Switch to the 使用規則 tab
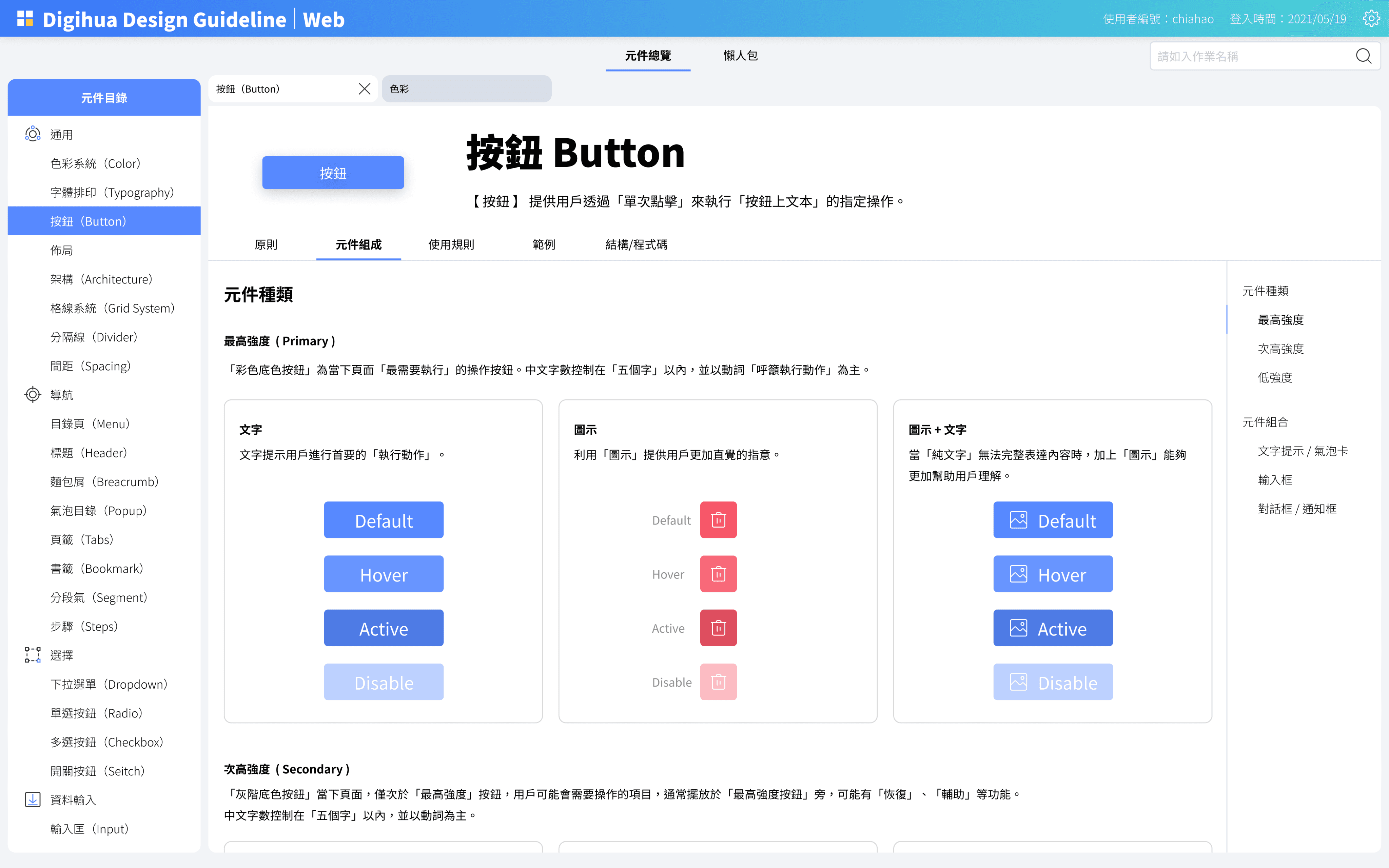Screen dimensions: 1389x868 click(x=451, y=244)
